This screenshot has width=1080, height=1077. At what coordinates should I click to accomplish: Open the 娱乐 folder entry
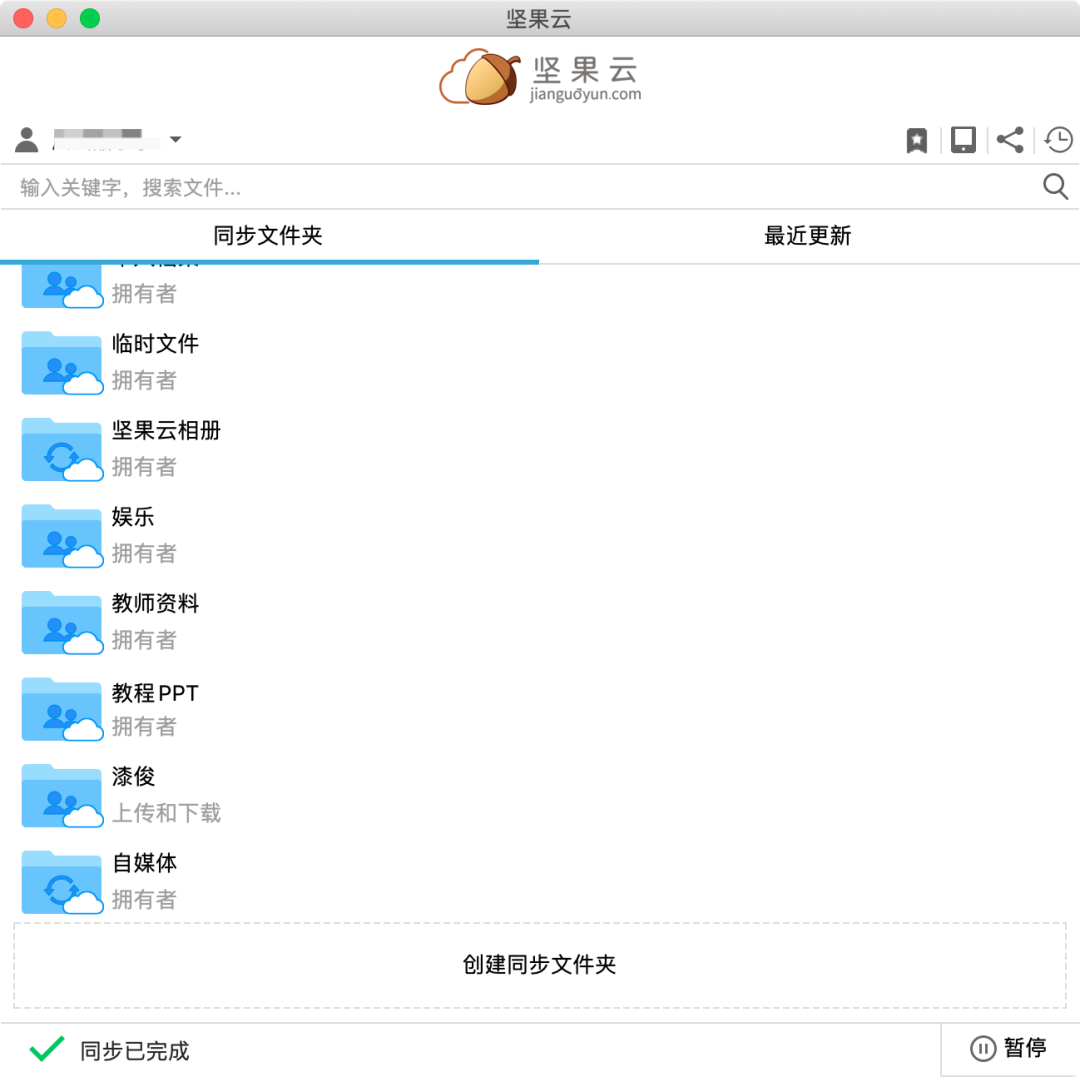point(133,518)
